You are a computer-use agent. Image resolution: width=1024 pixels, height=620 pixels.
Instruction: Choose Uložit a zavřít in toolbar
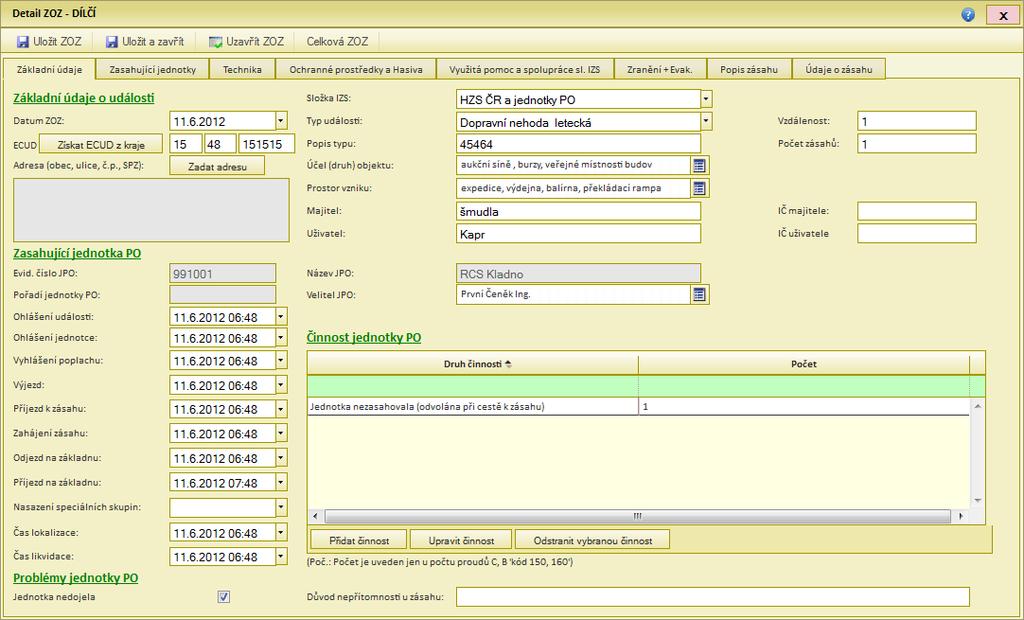[x=145, y=41]
